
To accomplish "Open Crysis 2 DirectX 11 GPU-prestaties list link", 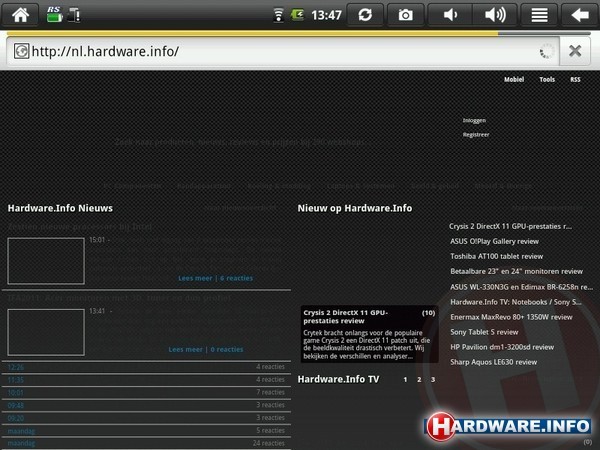I will click(x=510, y=226).
